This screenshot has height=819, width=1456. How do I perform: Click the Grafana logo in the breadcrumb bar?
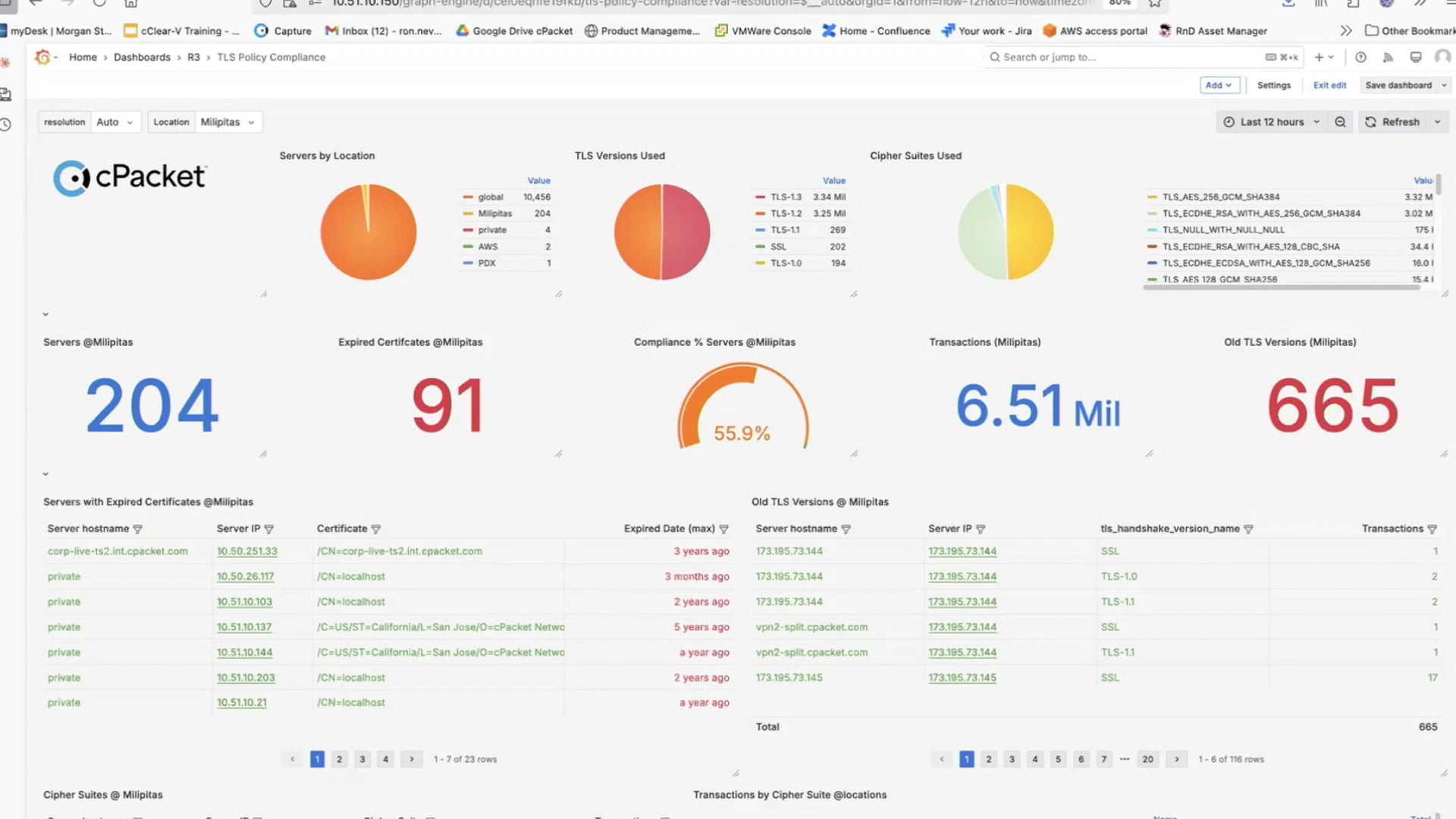42,57
